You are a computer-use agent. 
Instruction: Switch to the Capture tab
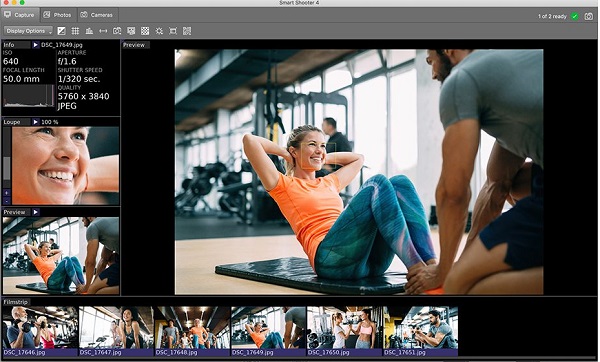point(20,15)
